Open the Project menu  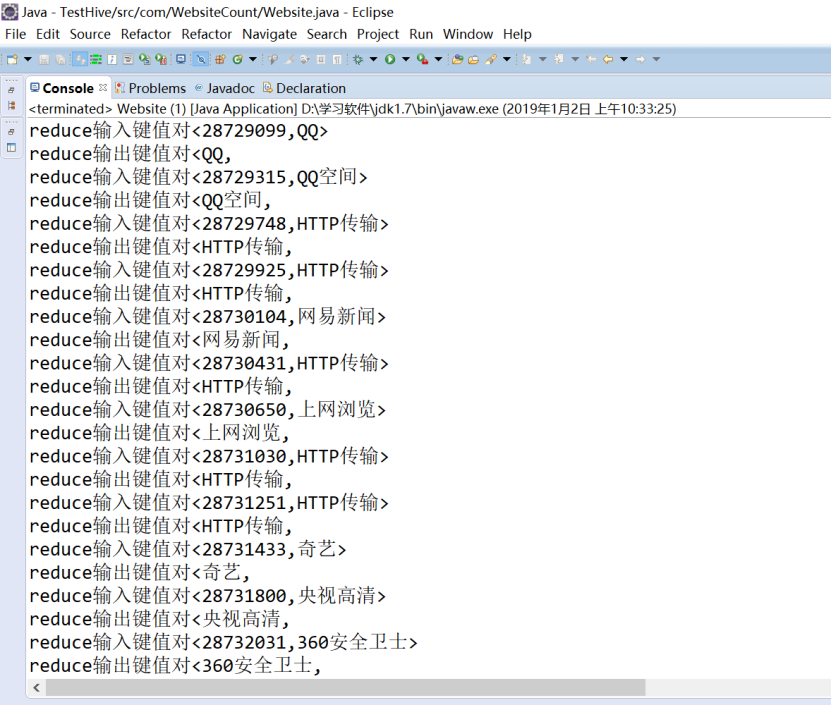point(377,34)
